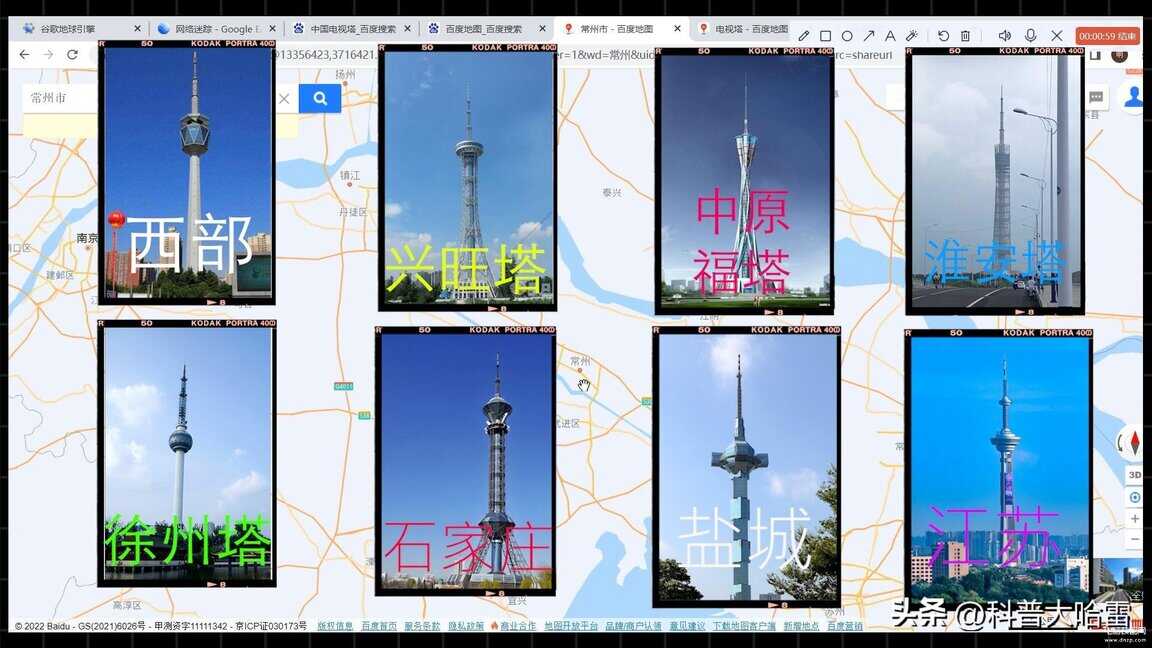Open 服务条款 footer link
The image size is (1152, 648).
[422, 626]
